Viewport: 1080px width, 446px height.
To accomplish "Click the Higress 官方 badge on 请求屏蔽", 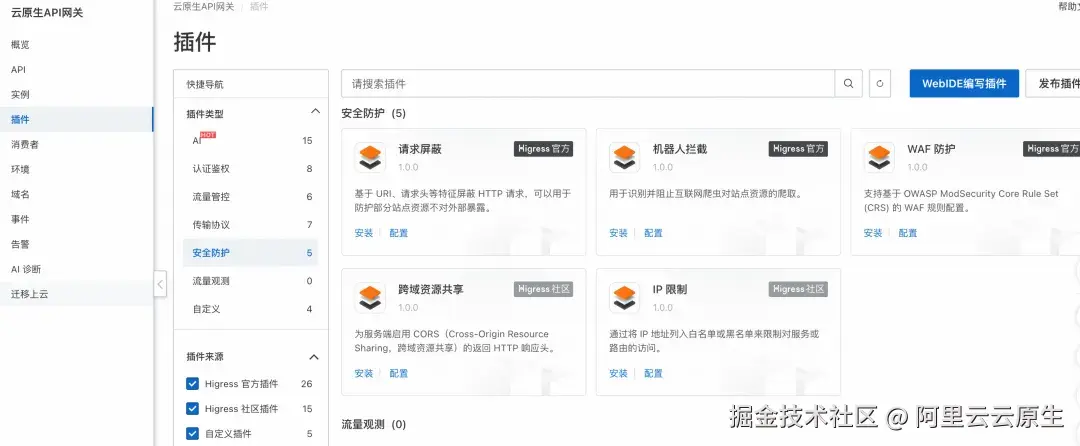I will point(543,149).
